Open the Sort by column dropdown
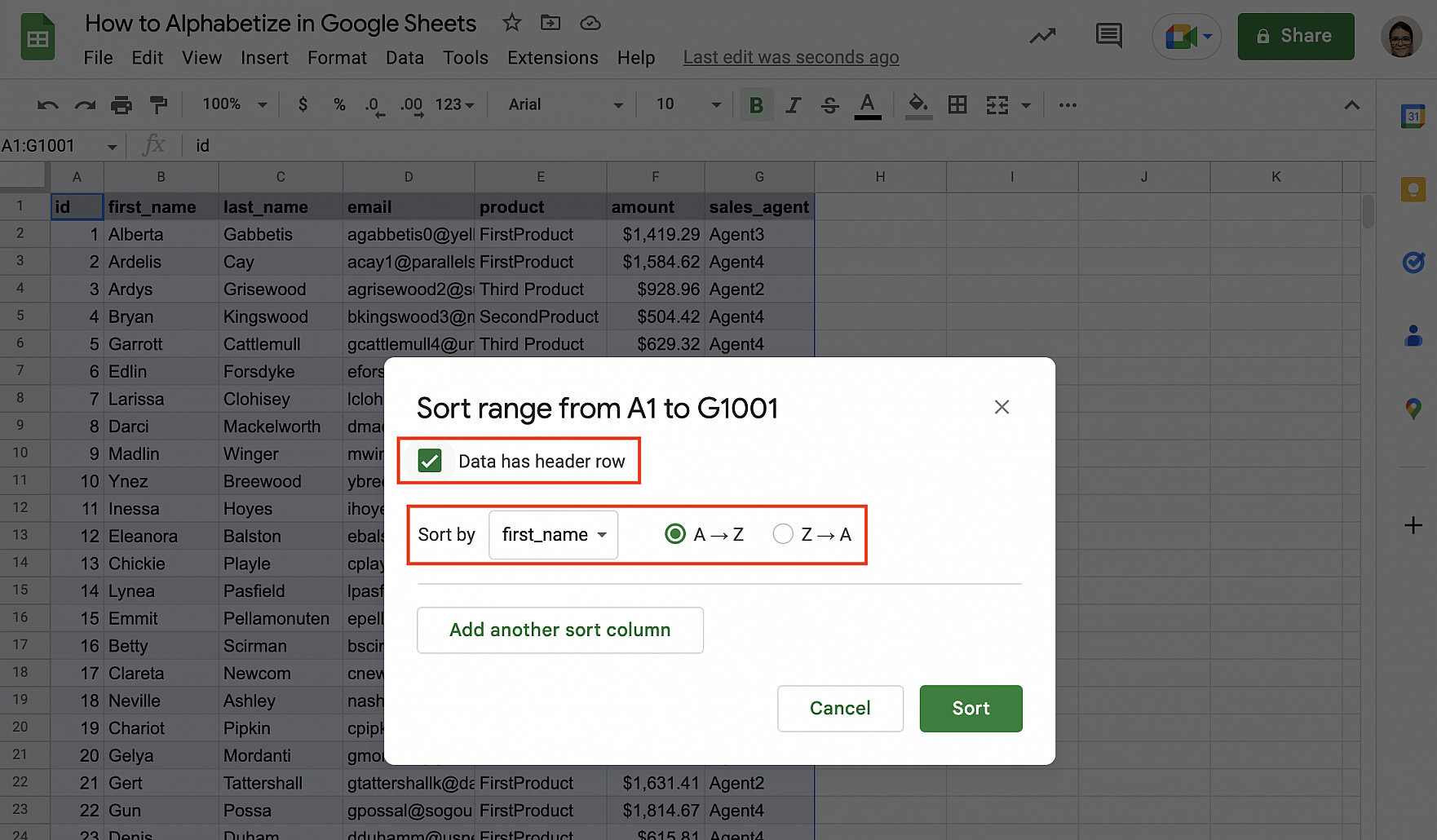 (x=553, y=534)
